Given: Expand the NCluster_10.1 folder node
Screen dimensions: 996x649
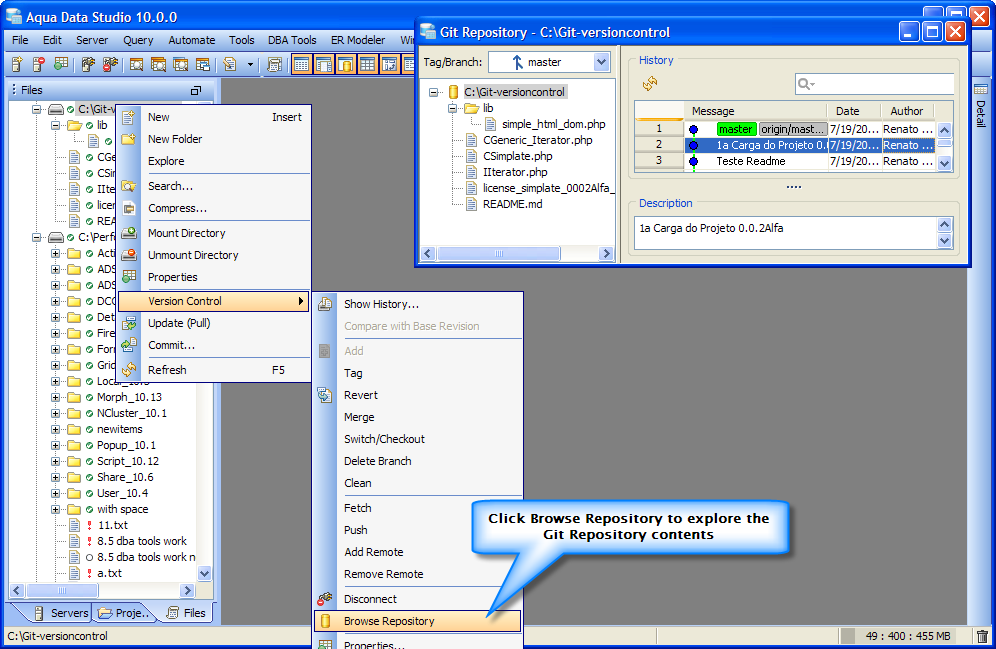Looking at the screenshot, I should [55, 413].
